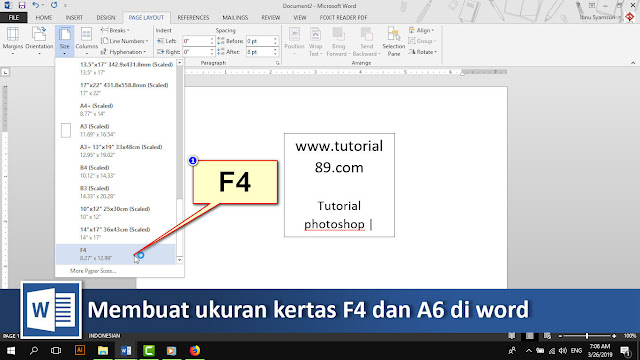The image size is (640, 360).
Task: Open the Position arrange tool
Action: 294,41
